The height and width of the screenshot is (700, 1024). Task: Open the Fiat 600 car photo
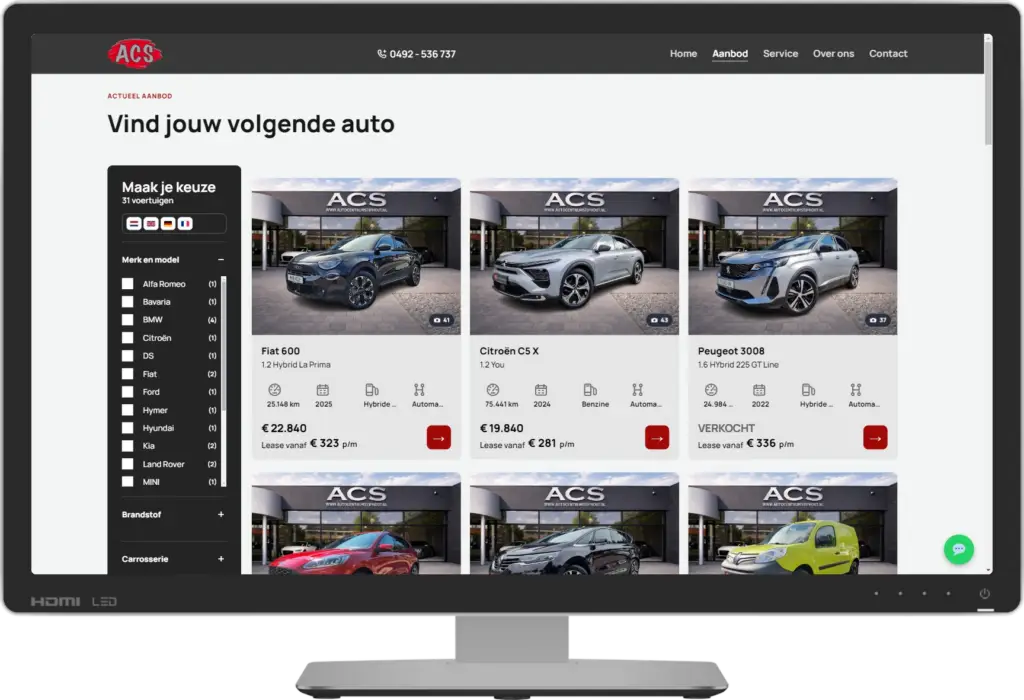point(356,257)
